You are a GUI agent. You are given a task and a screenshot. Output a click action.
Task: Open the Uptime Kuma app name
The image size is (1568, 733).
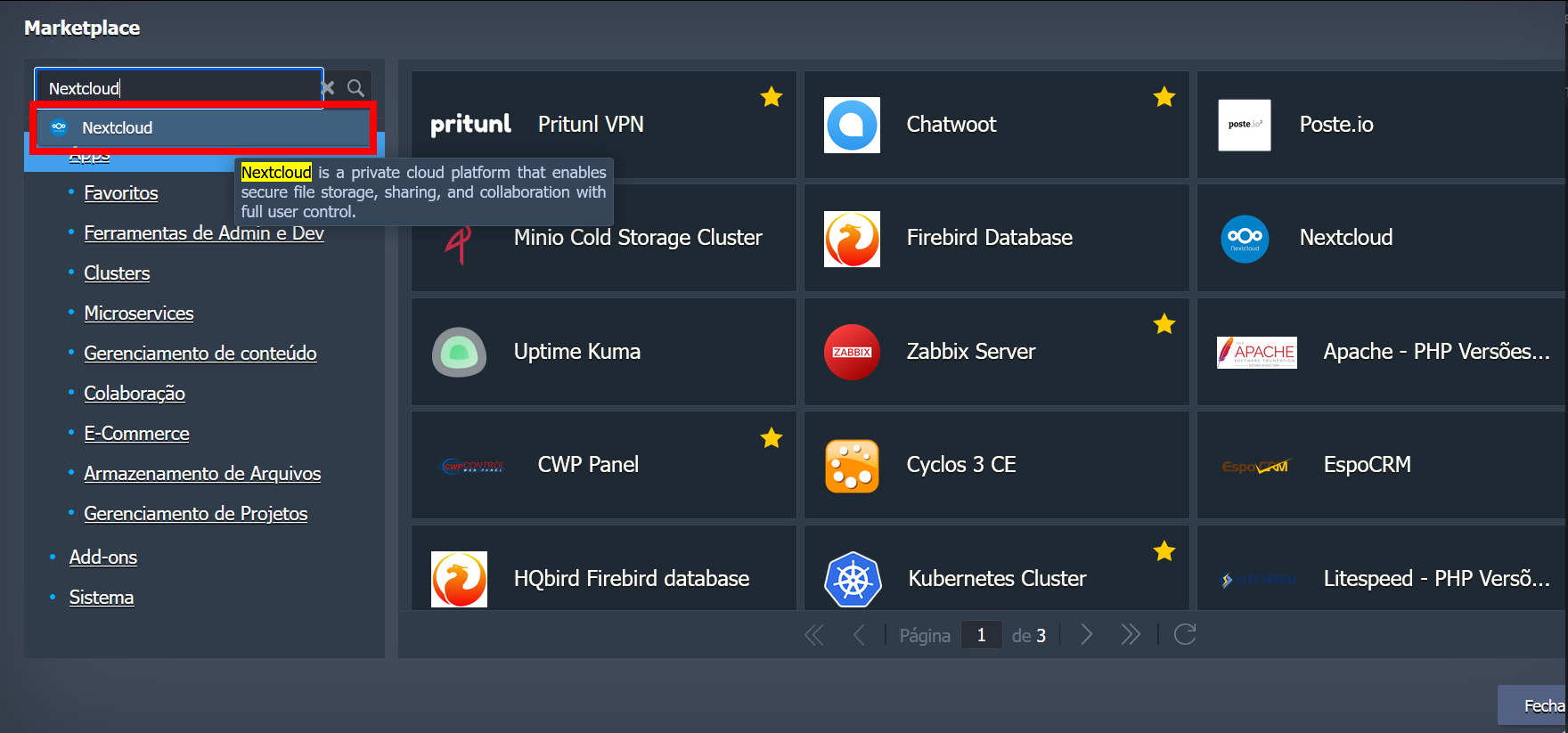(577, 351)
